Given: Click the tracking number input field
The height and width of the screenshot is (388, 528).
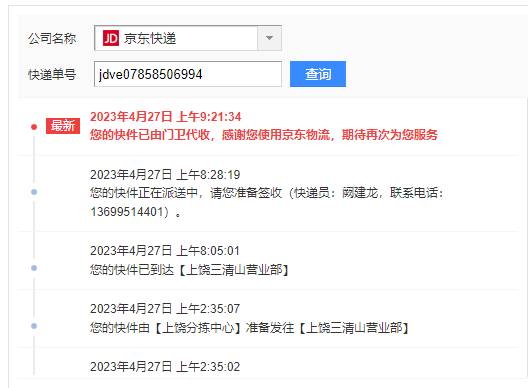Looking at the screenshot, I should 188,74.
